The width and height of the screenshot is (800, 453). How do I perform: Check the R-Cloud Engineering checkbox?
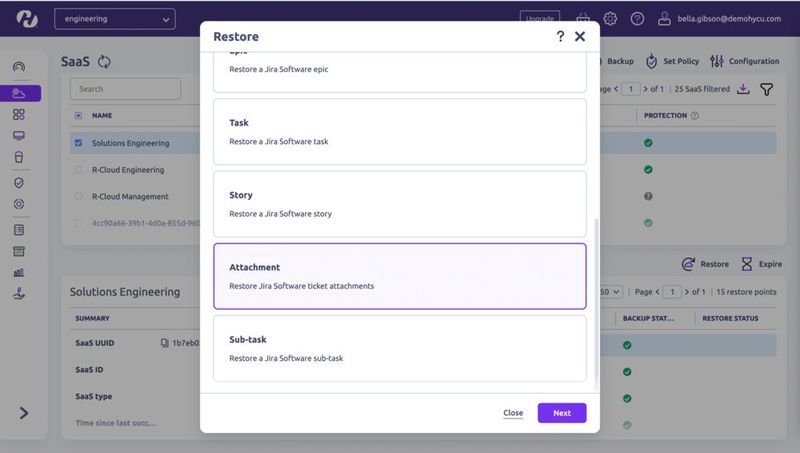coord(79,170)
